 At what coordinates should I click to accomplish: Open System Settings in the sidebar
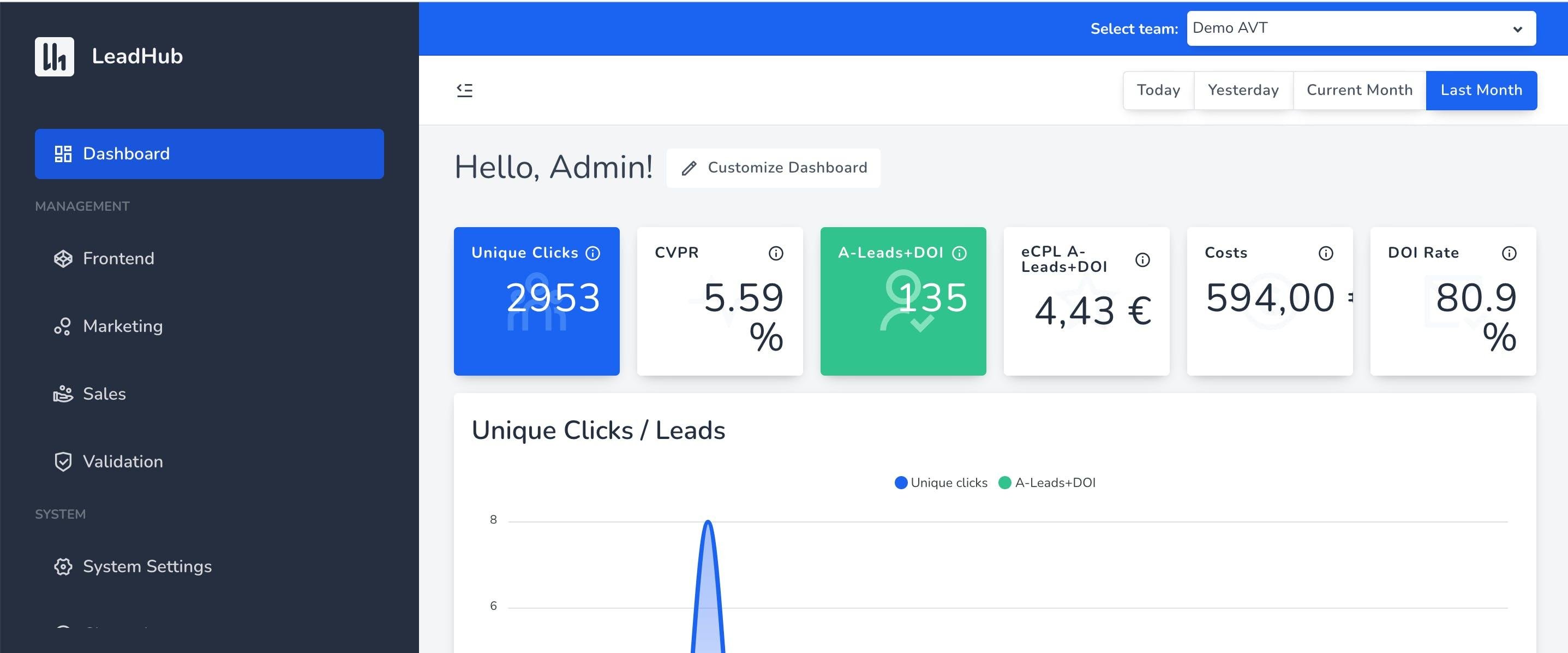point(147,566)
